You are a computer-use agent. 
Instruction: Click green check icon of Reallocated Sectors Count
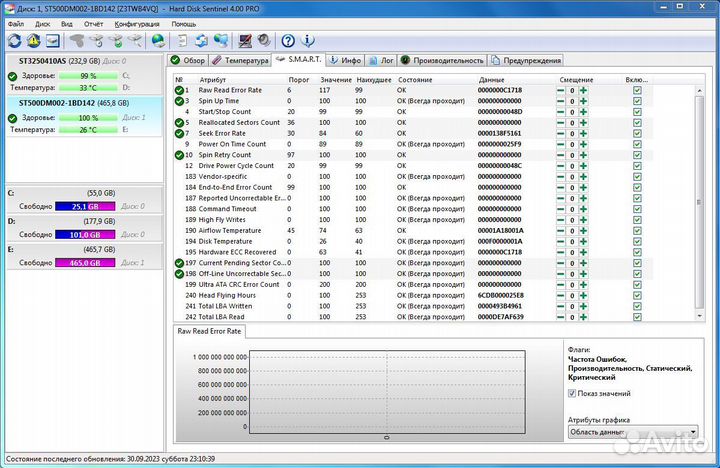pyautogui.click(x=179, y=123)
